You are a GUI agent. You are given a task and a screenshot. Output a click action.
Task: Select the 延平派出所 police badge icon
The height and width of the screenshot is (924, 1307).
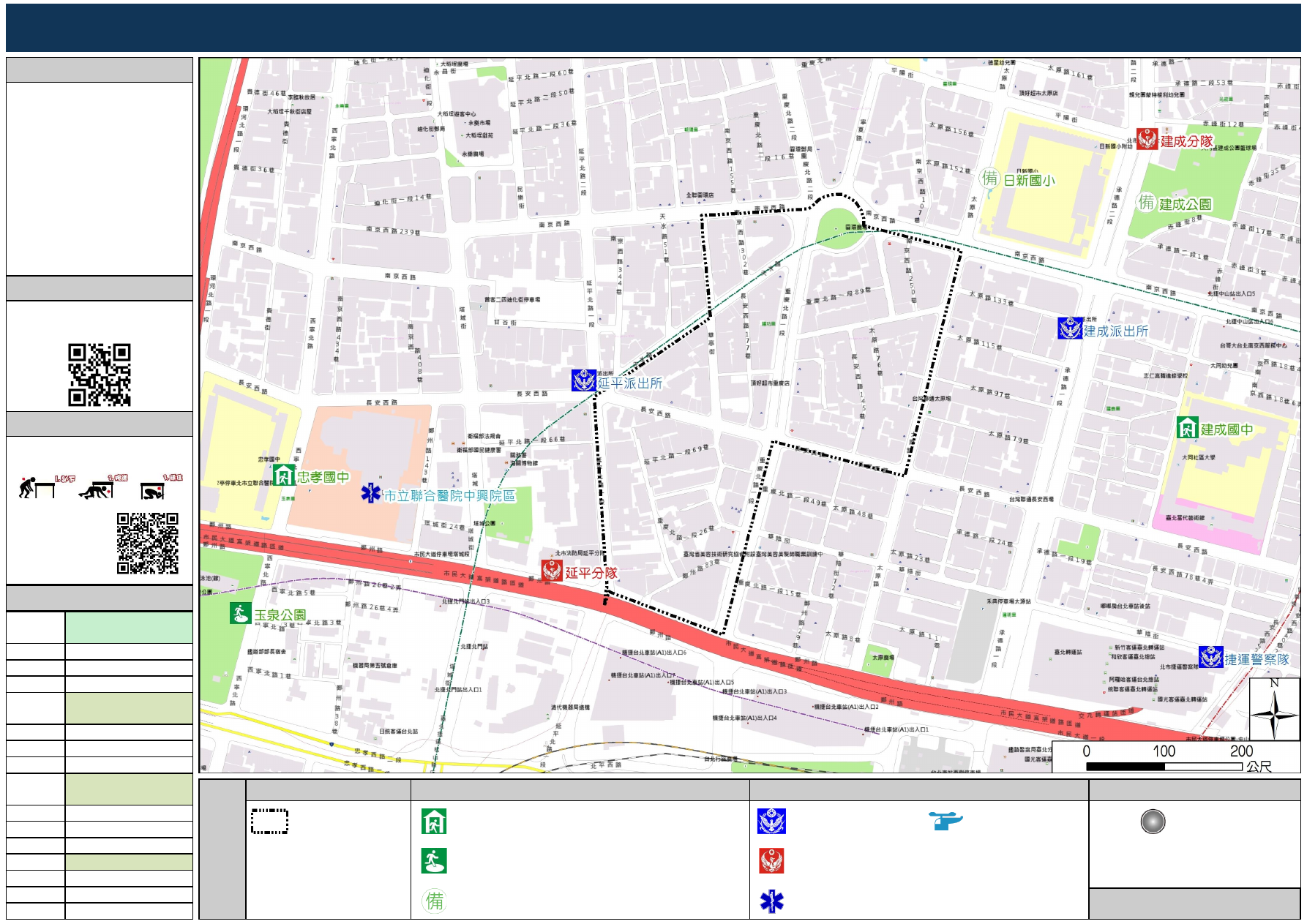[x=584, y=380]
